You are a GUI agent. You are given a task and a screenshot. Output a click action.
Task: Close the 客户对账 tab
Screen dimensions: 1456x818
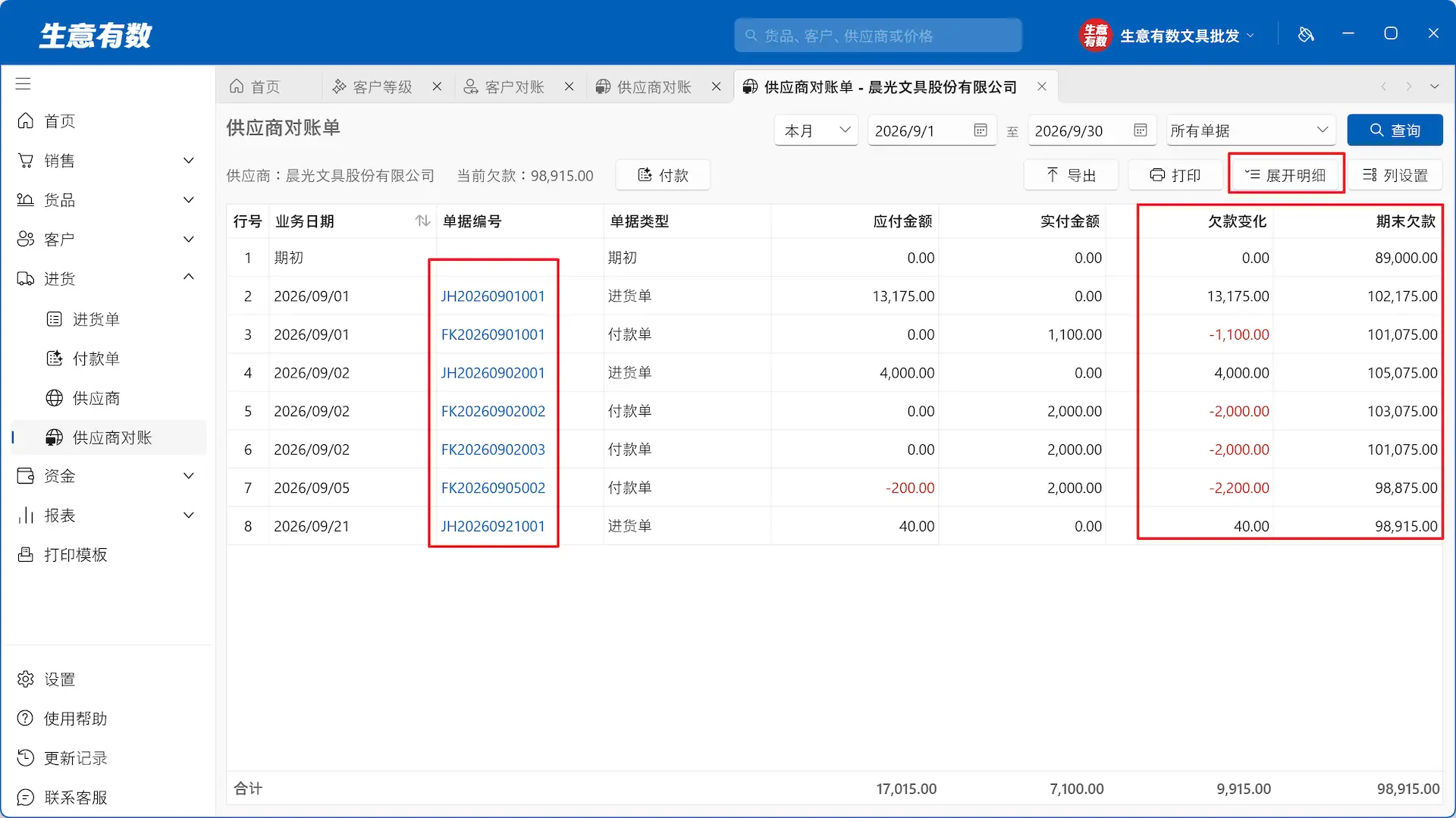coord(570,87)
